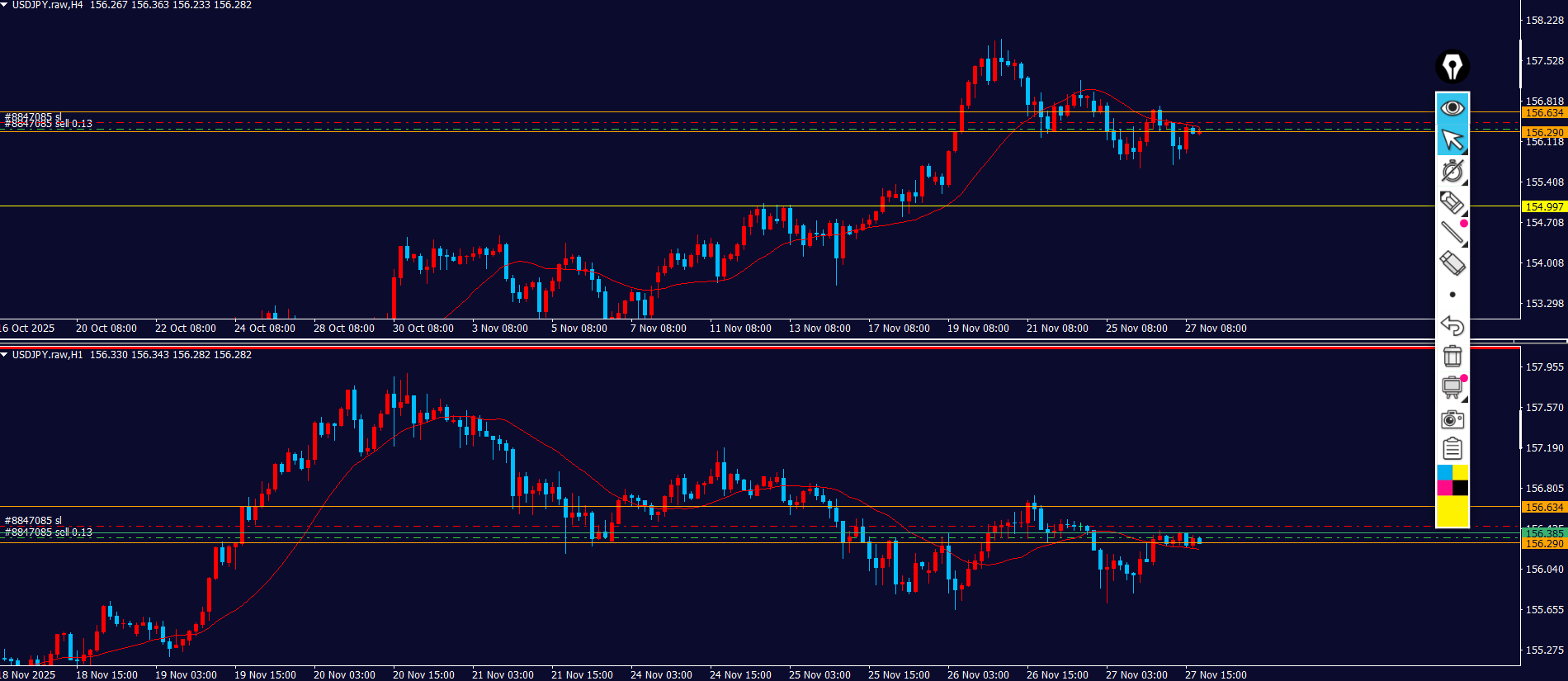Select the straight line drawing tool
The image size is (1568, 681).
pyautogui.click(x=1452, y=233)
